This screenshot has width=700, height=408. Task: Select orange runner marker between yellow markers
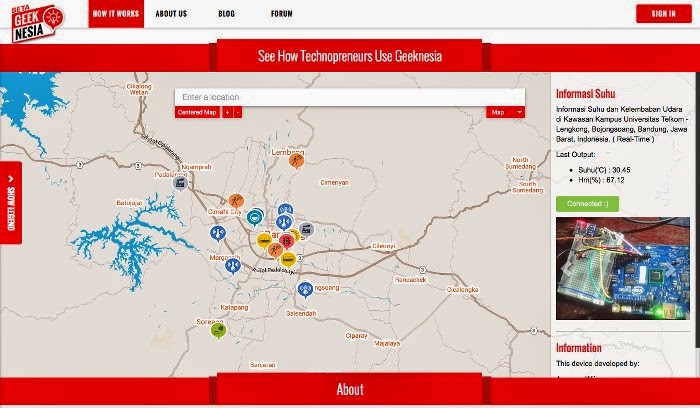tap(275, 250)
